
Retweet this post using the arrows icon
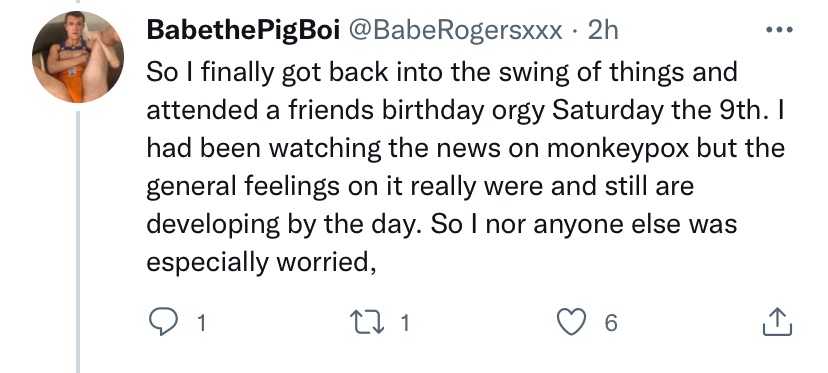click(368, 322)
